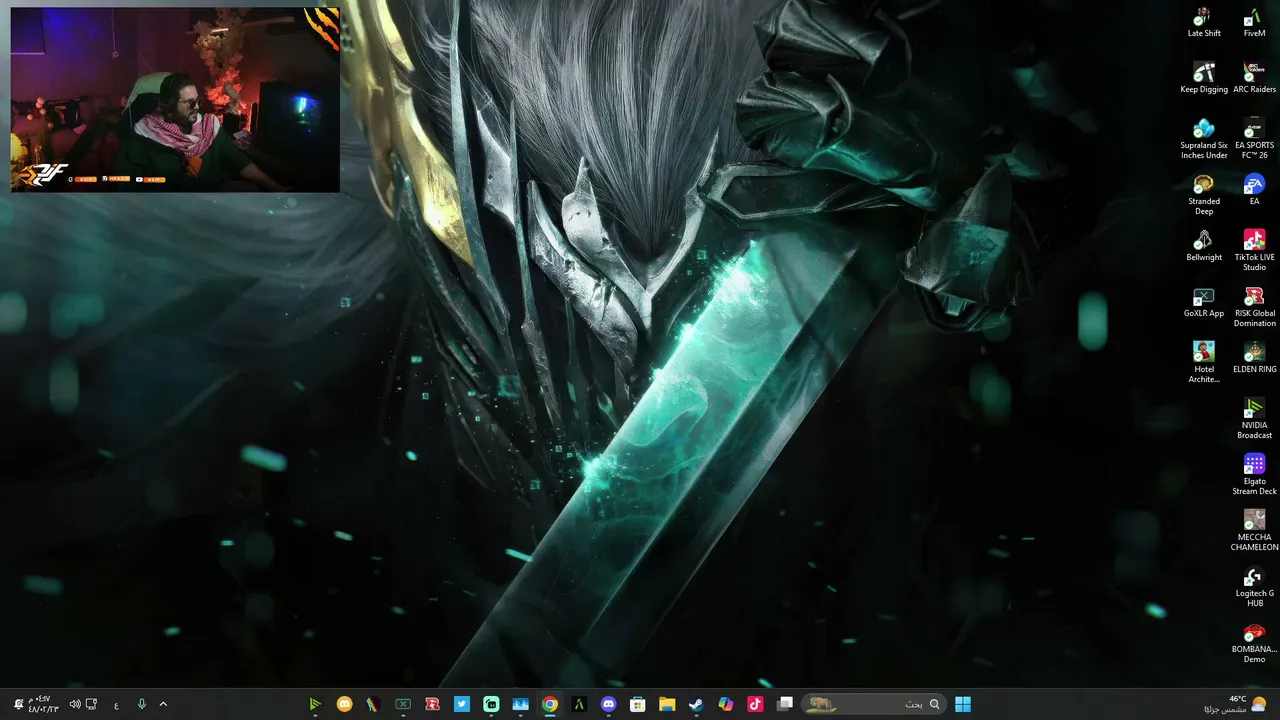
Task: Select the MECCHA CHAMELEON desktop icon
Action: (x=1254, y=531)
